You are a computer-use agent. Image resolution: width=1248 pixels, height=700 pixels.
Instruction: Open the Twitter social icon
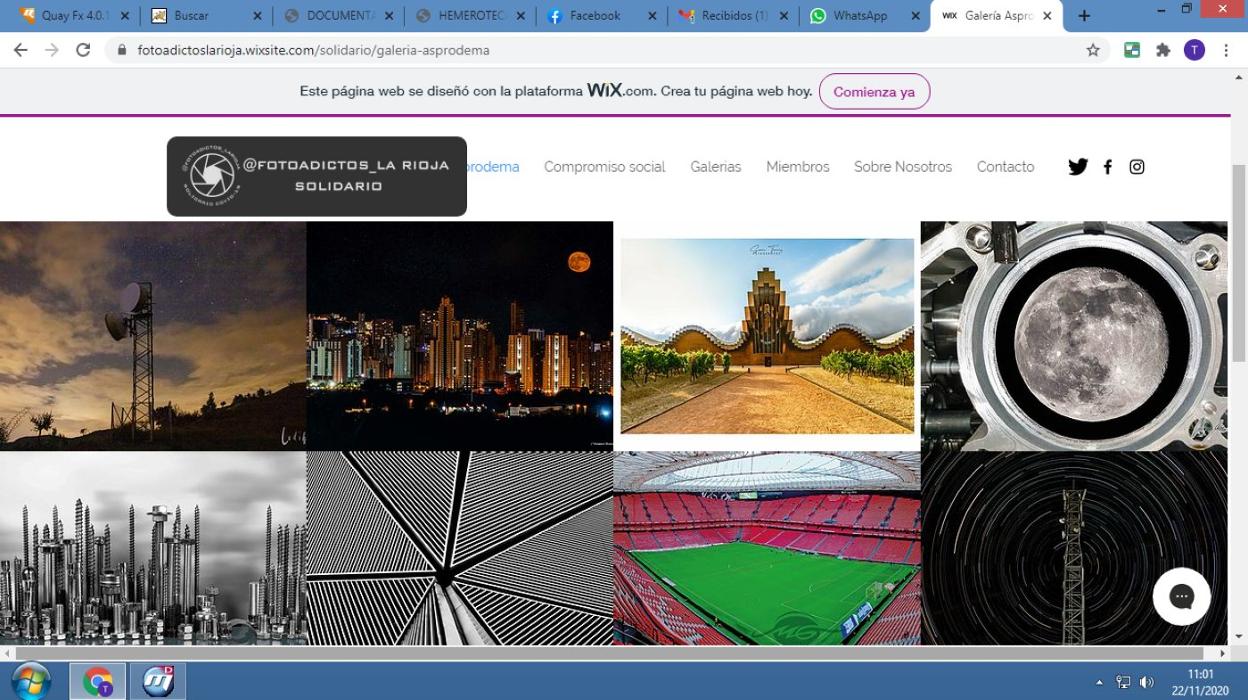click(1077, 167)
